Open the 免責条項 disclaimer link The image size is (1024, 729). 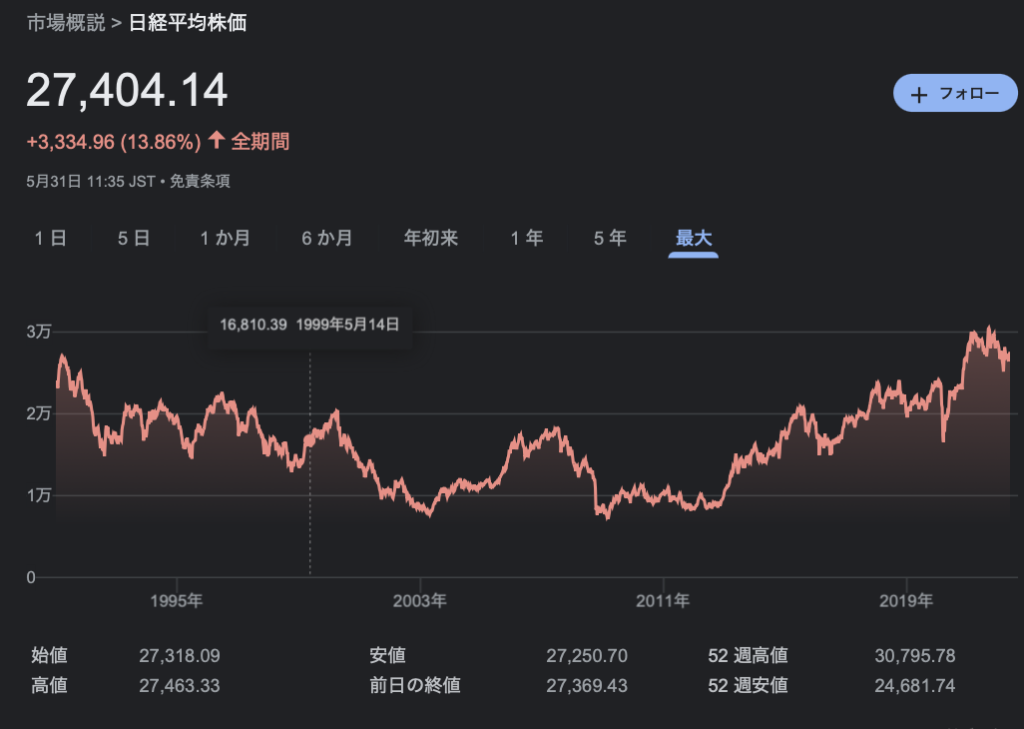[200, 181]
